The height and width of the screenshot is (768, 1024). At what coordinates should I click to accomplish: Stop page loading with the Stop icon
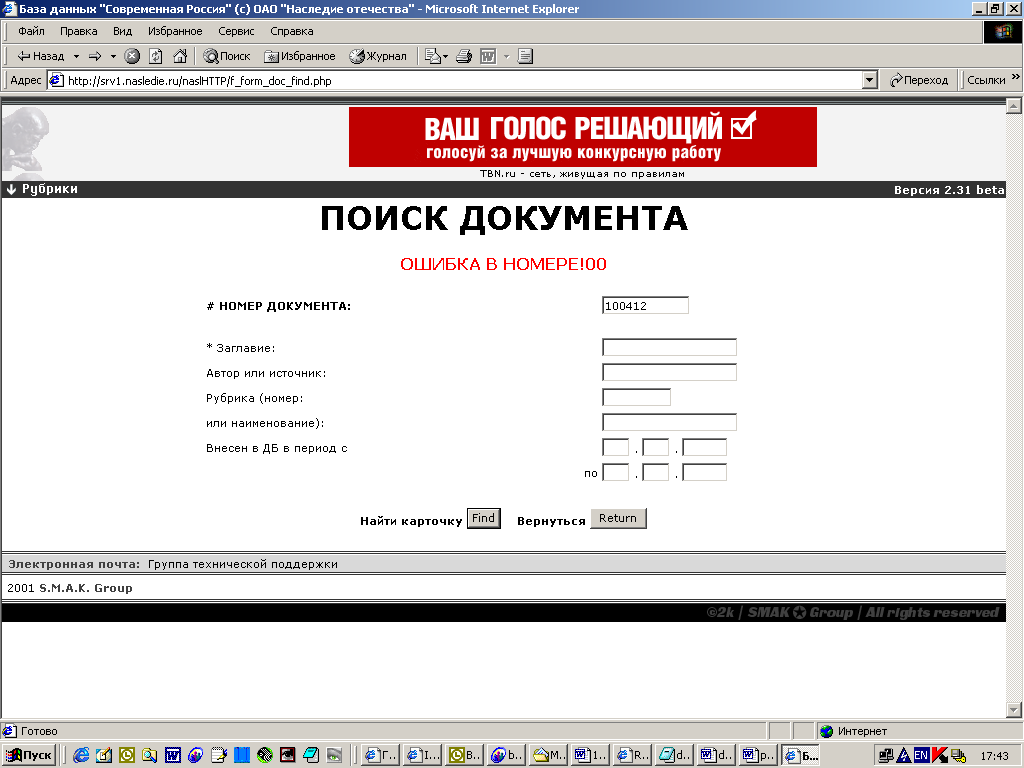click(x=132, y=56)
